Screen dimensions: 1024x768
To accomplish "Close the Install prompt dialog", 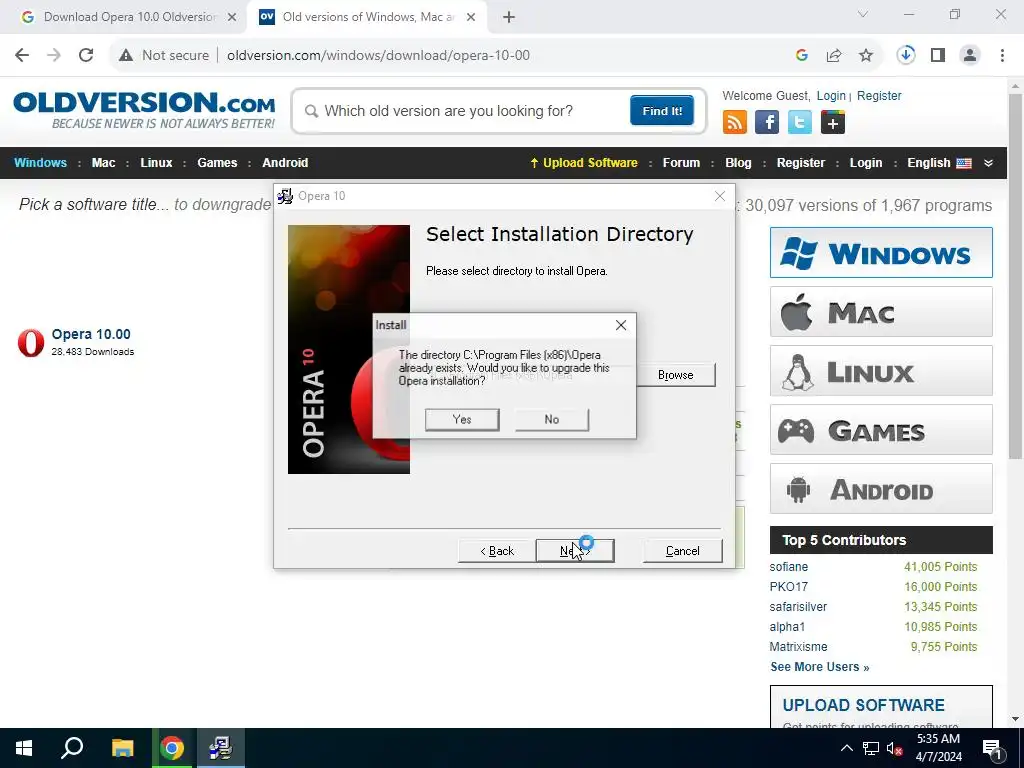I will (x=621, y=325).
